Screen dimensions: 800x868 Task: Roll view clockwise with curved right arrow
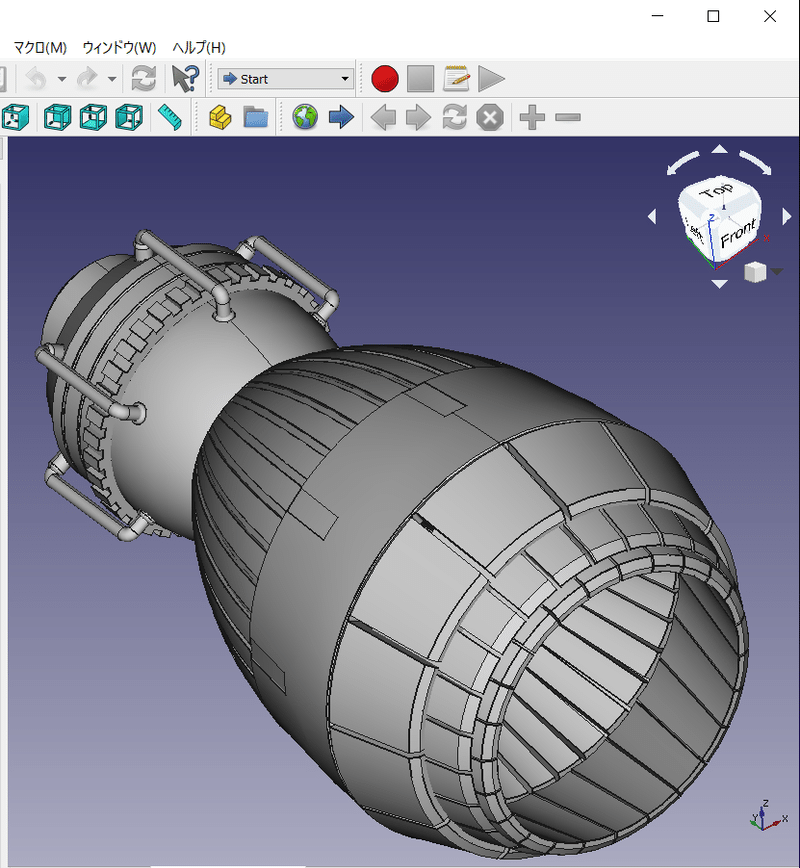point(756,163)
